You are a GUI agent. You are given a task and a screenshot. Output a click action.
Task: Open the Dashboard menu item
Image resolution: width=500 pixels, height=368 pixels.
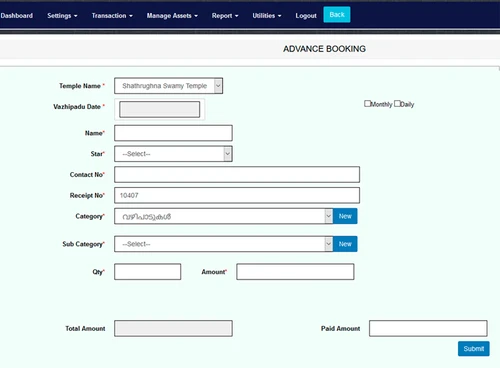17,16
